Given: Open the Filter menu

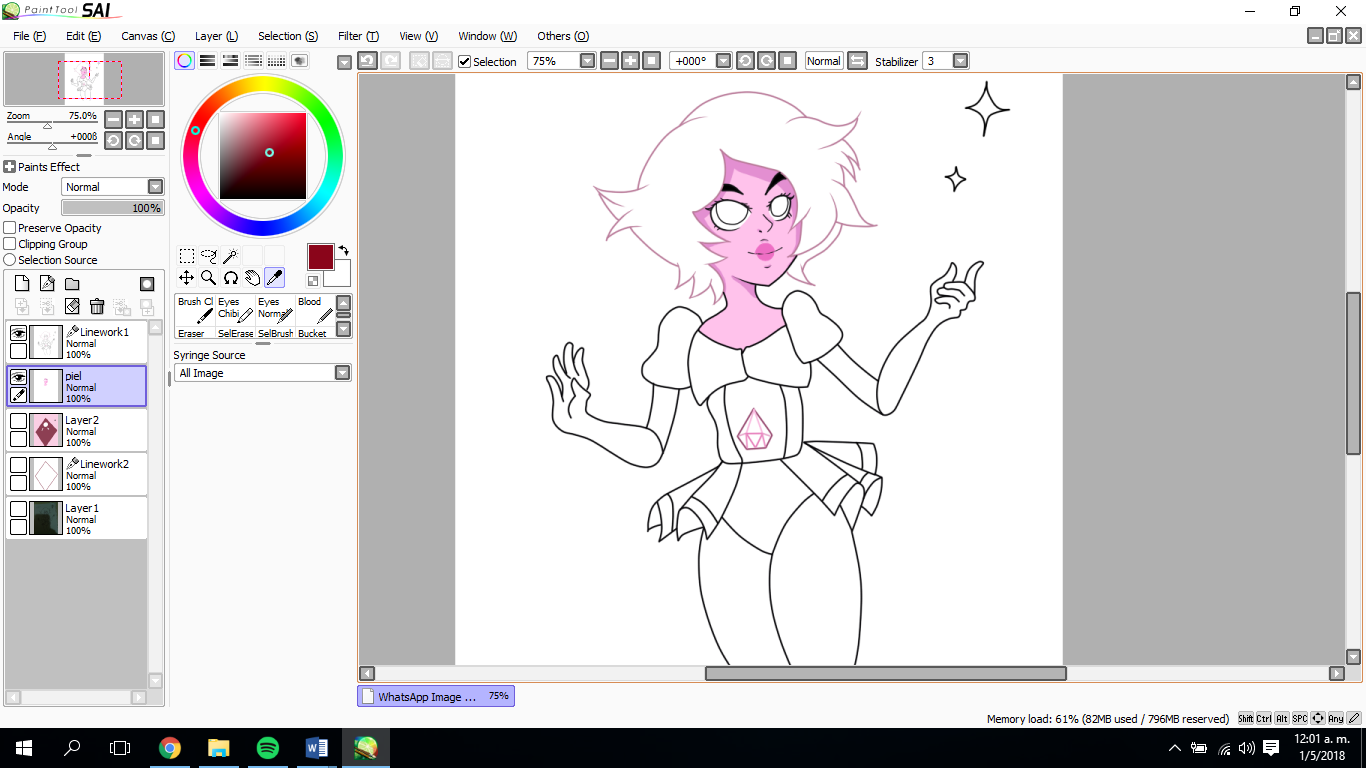Looking at the screenshot, I should pos(358,36).
